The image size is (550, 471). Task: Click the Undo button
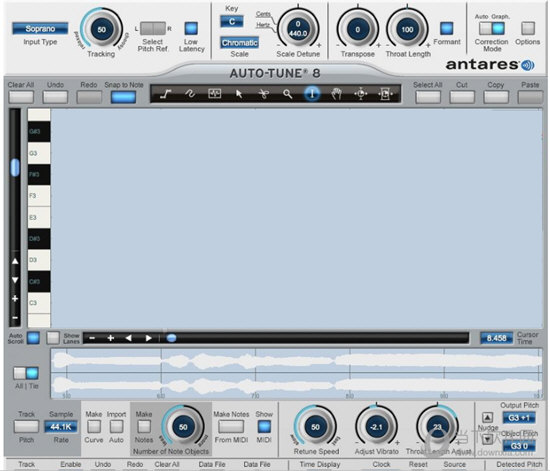(55, 97)
